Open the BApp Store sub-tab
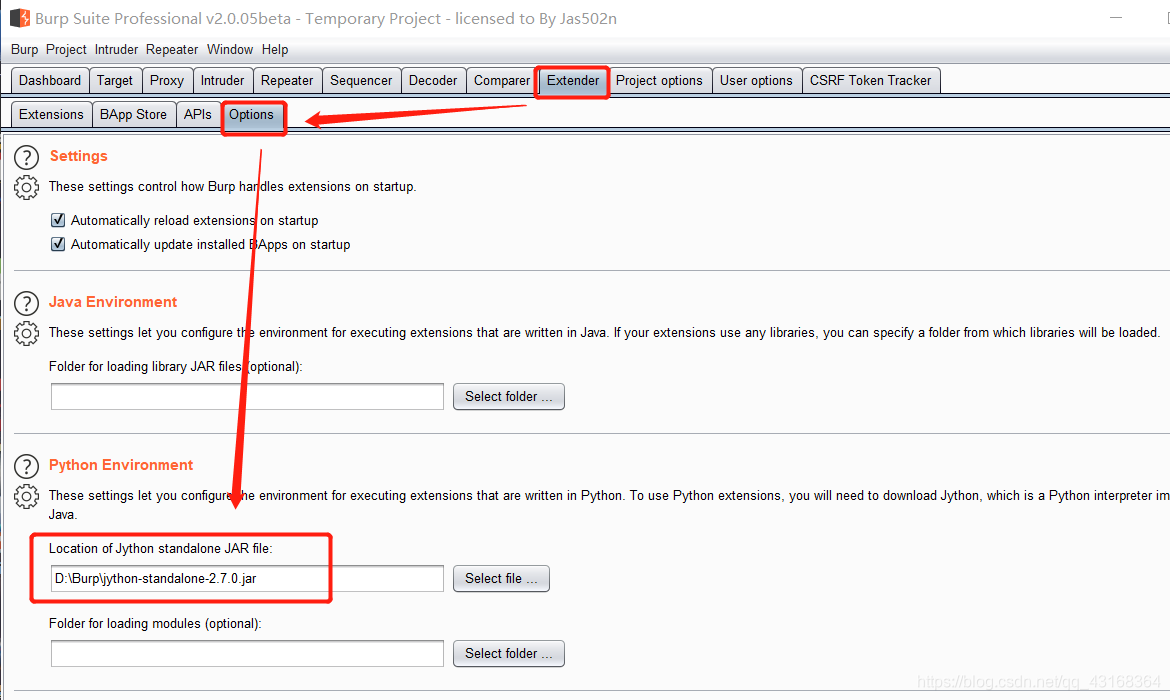This screenshot has height=700, width=1170. [x=134, y=115]
